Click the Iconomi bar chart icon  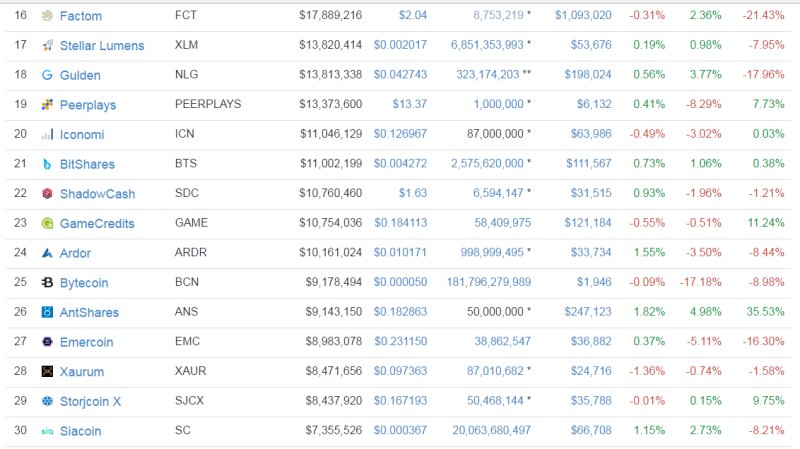(47, 135)
